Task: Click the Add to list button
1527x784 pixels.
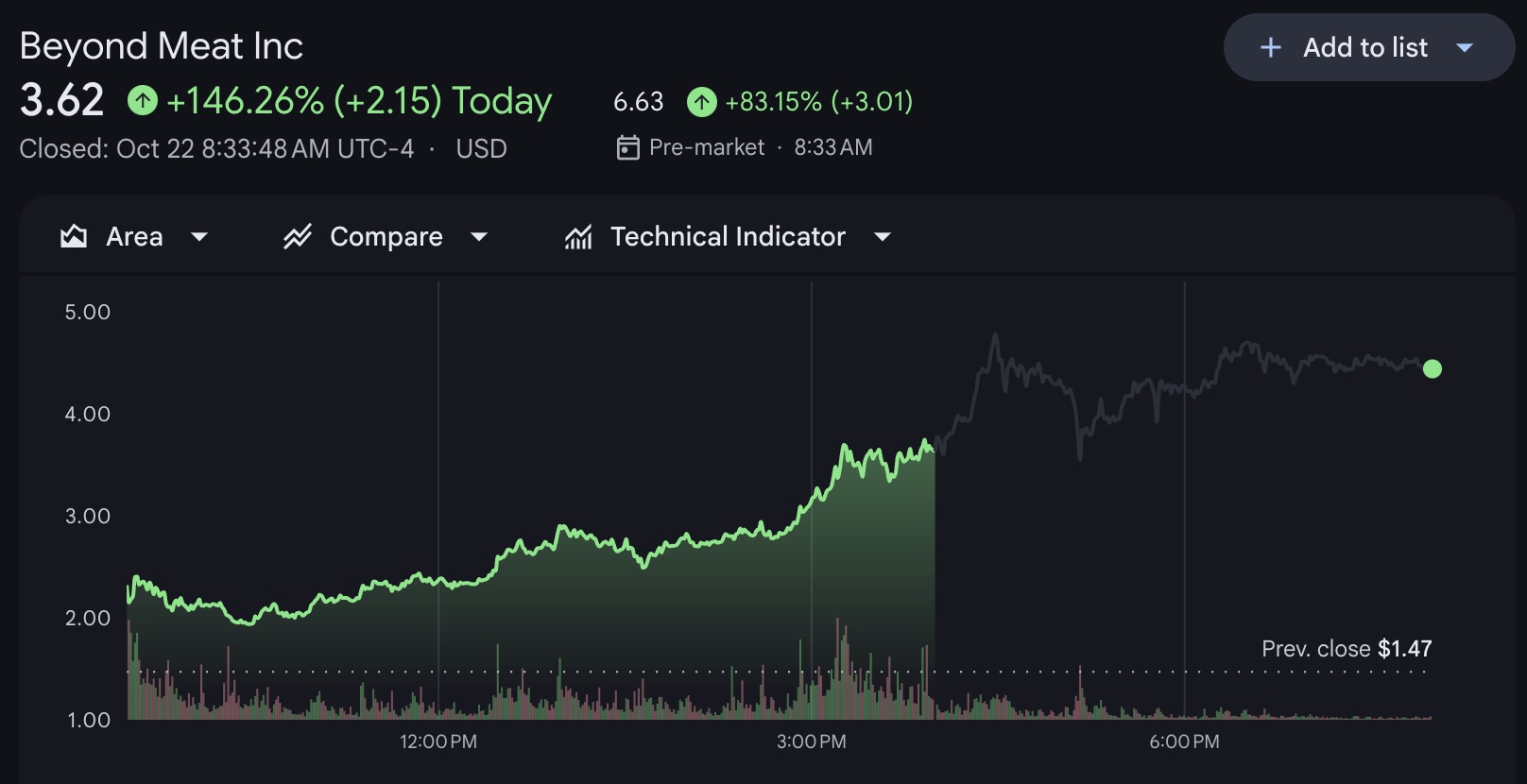Action: [1364, 47]
